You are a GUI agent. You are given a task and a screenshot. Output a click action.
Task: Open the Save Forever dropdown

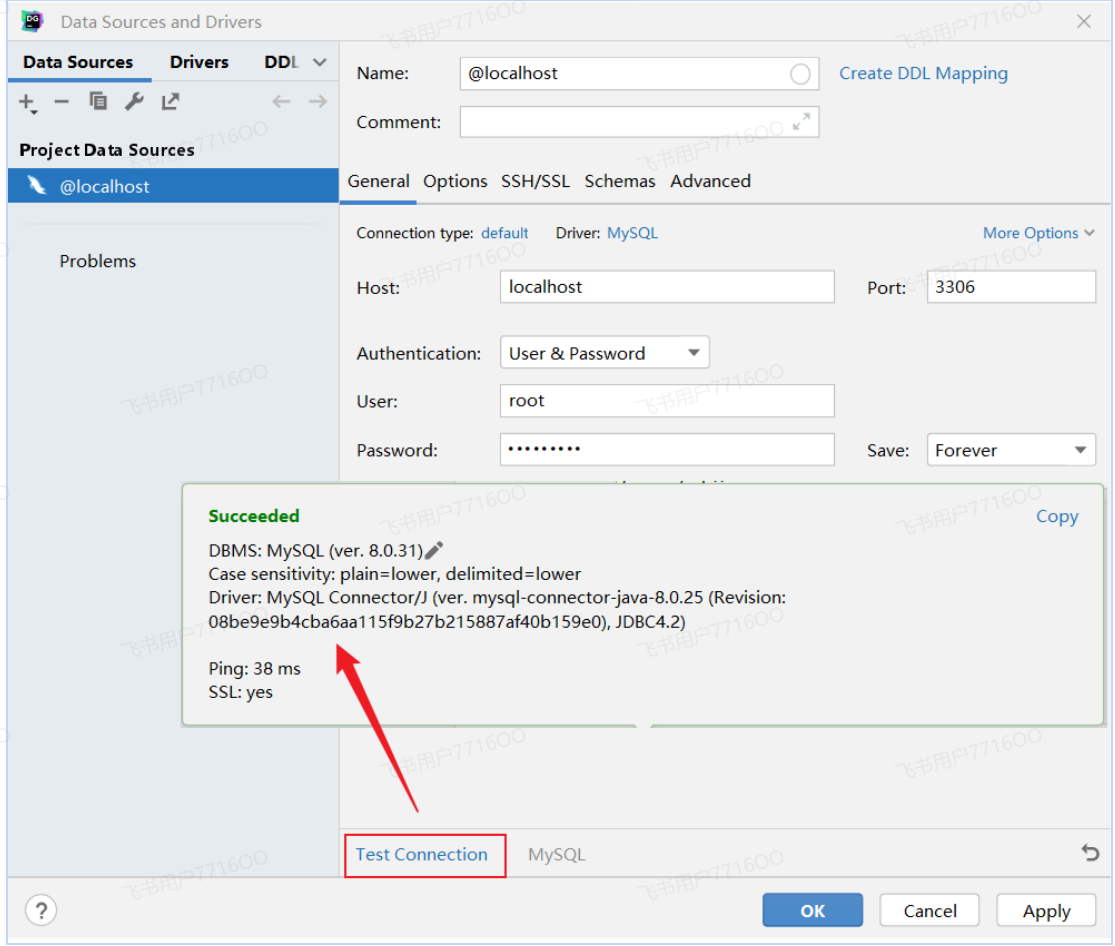(1010, 450)
